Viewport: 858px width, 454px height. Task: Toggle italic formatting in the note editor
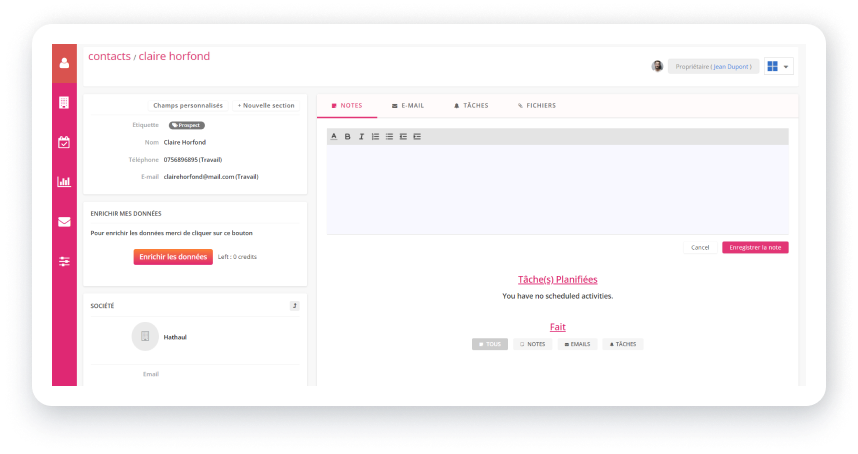361,136
